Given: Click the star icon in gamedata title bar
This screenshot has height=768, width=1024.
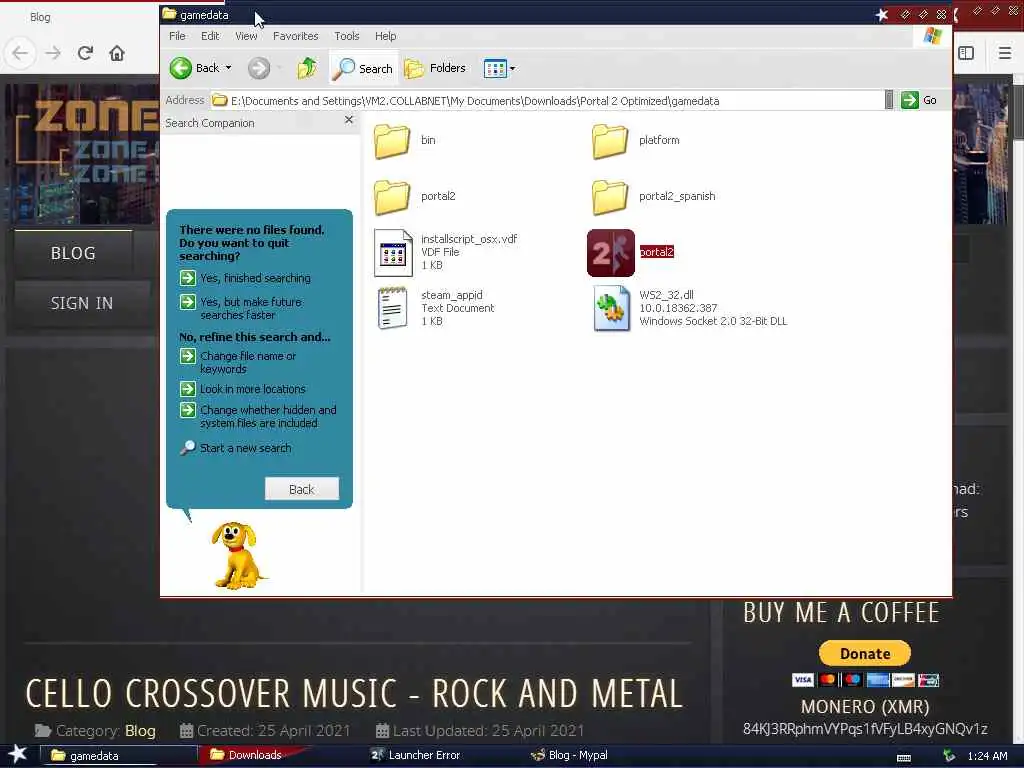Looking at the screenshot, I should point(882,14).
